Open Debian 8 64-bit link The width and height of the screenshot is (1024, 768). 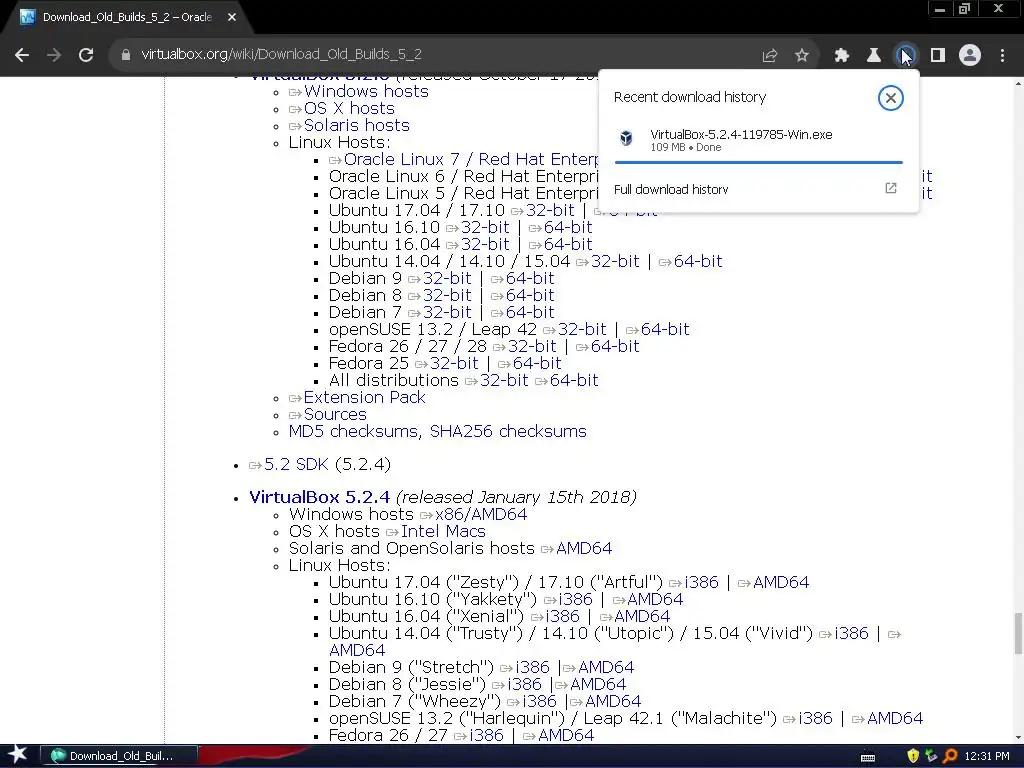coord(530,295)
